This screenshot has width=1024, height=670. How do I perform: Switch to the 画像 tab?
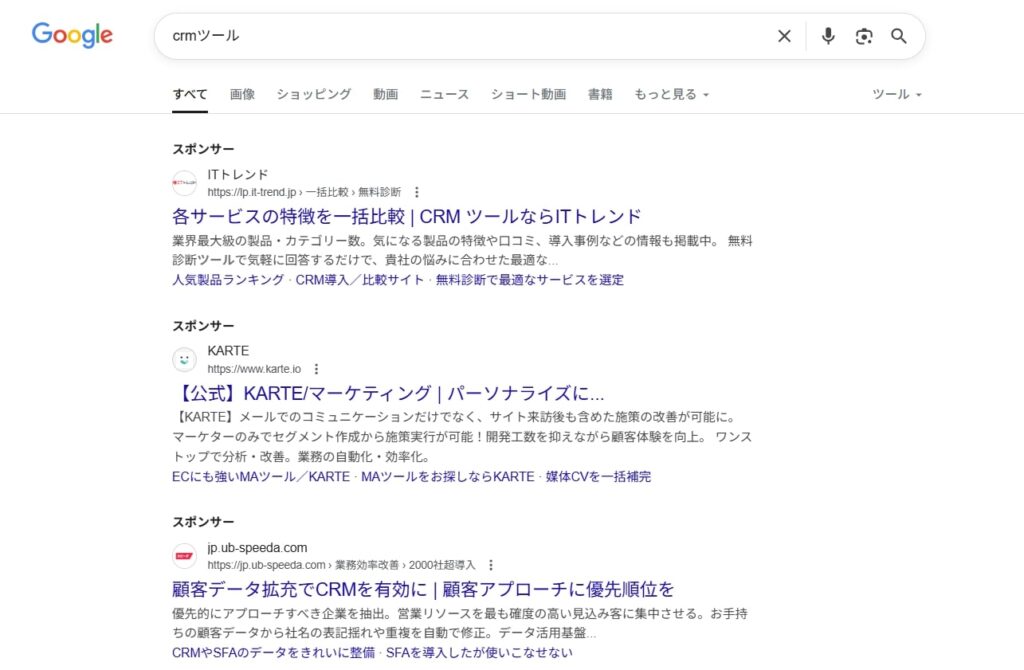[x=242, y=94]
